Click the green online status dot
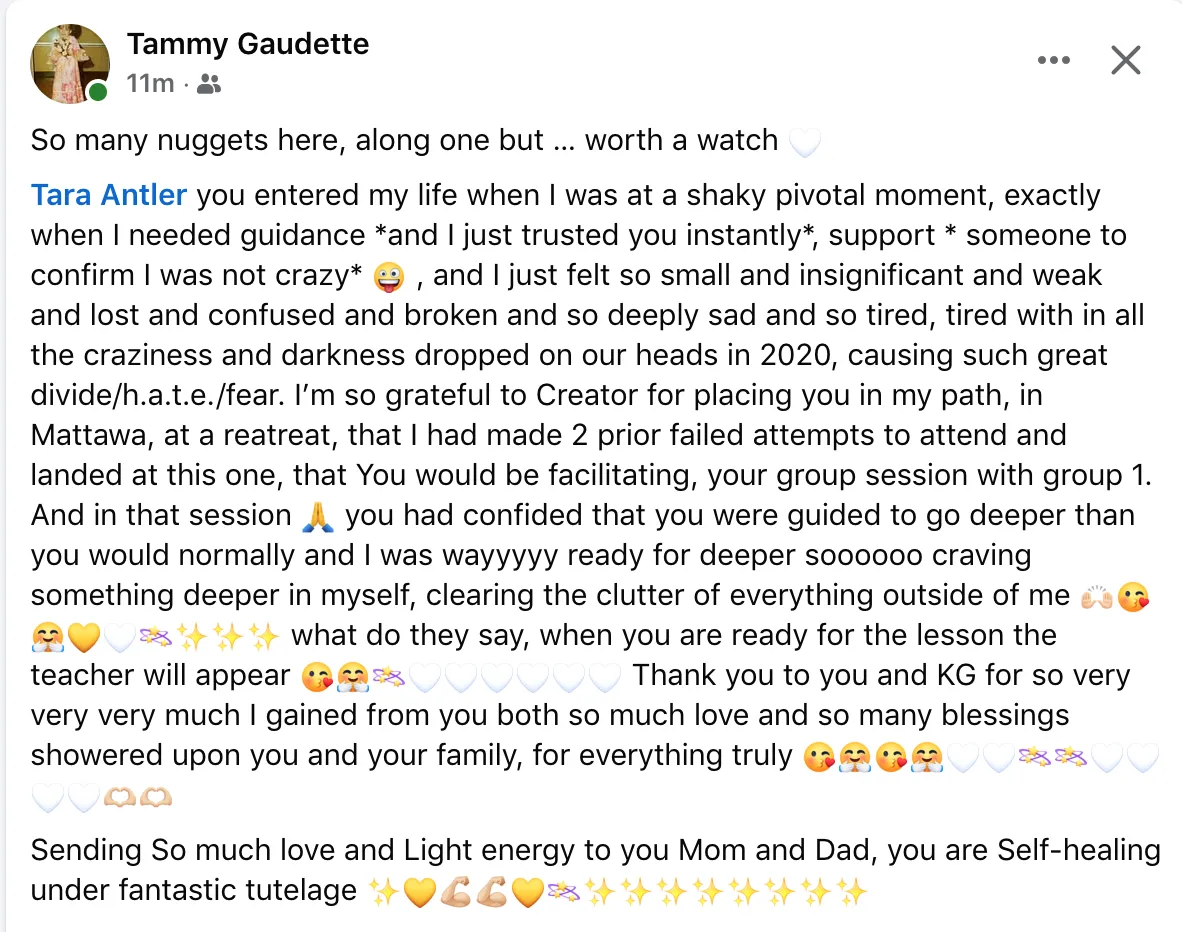Screen dimensions: 1182x932 97,92
